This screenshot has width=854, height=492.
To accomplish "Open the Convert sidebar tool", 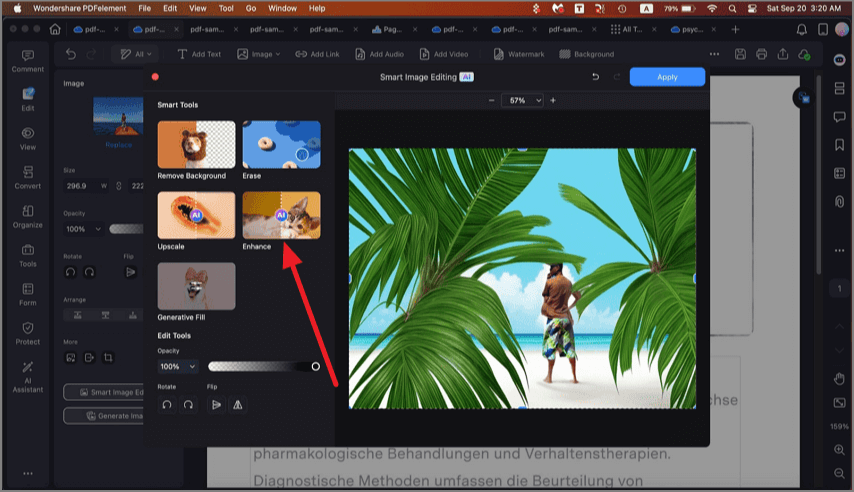I will [28, 178].
